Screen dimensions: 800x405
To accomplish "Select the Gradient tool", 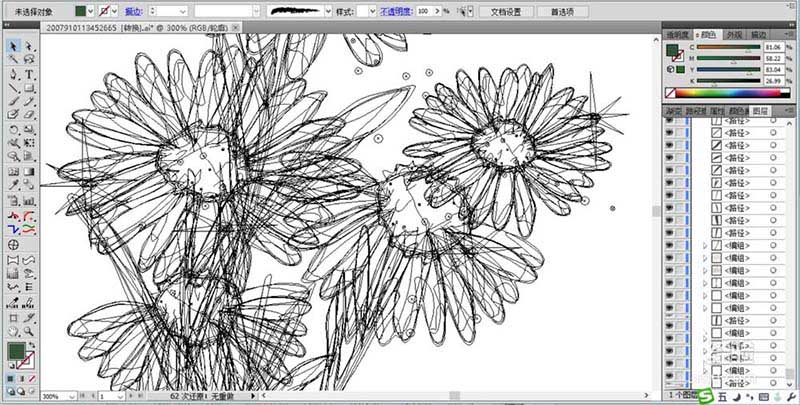I will [29, 172].
